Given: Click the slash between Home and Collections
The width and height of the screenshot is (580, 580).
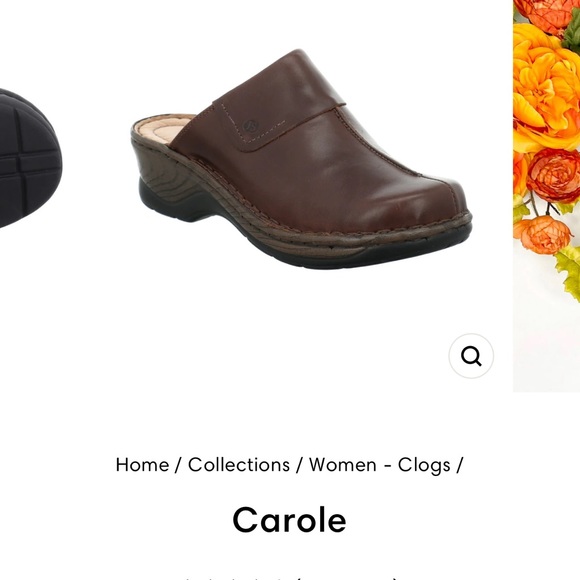Looking at the screenshot, I should pyautogui.click(x=178, y=465).
